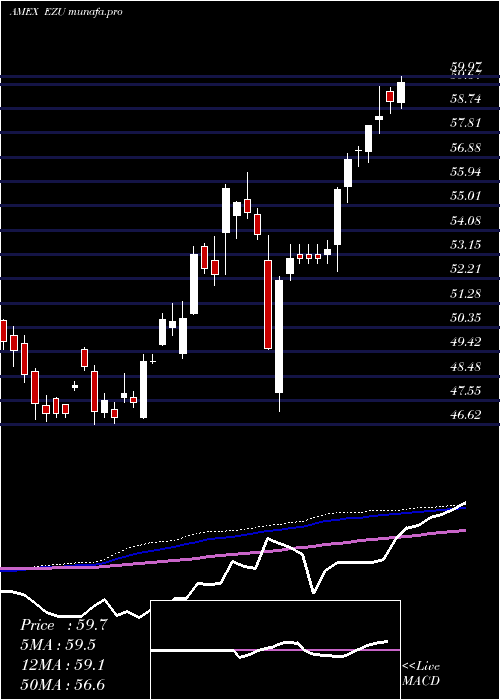Click the 55.01 price axis label
The width and height of the screenshot is (500, 700).
pyautogui.click(x=466, y=196)
